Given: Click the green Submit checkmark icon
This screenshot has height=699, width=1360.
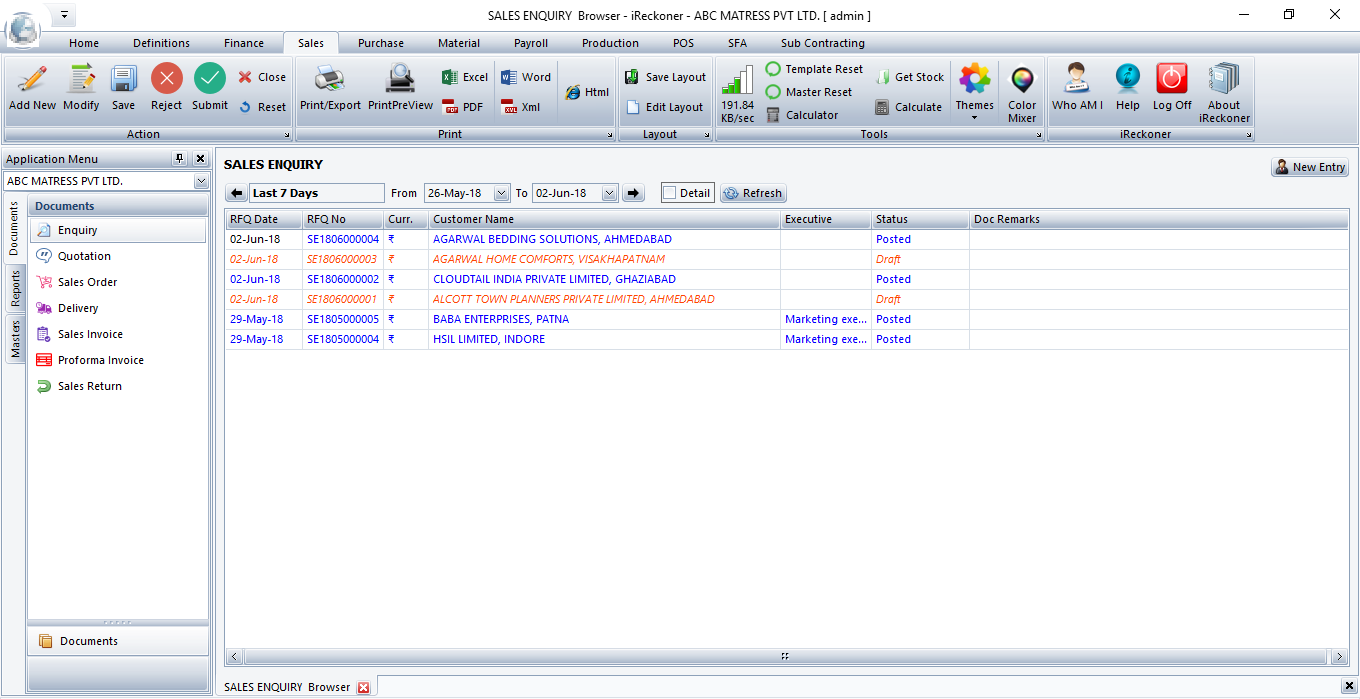Looking at the screenshot, I should [210, 80].
